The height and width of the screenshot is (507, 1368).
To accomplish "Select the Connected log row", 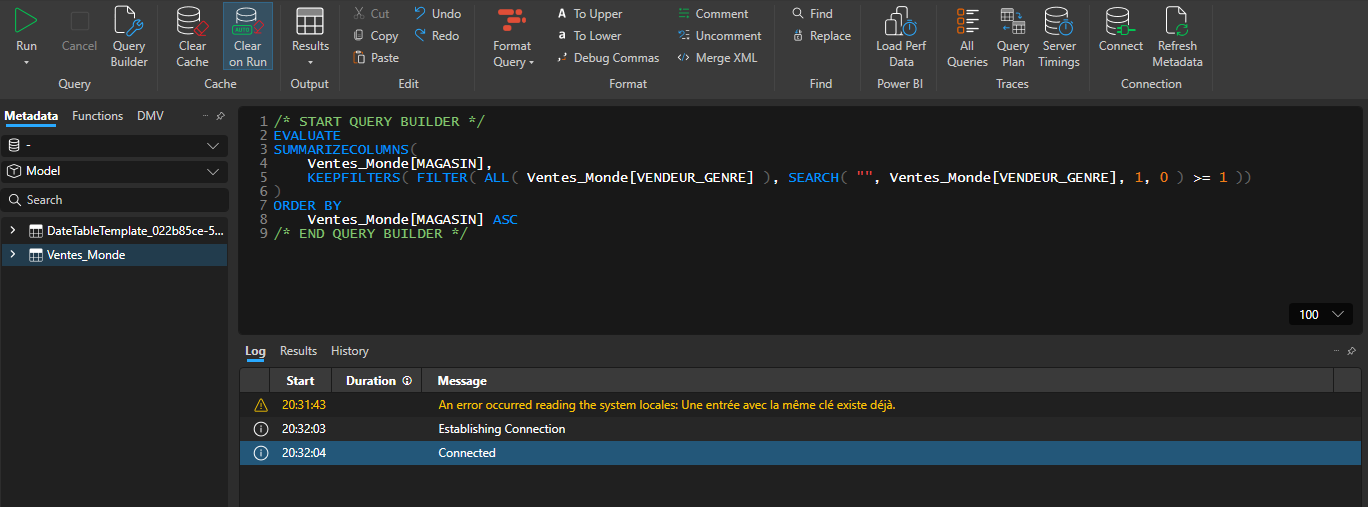I will pos(800,453).
